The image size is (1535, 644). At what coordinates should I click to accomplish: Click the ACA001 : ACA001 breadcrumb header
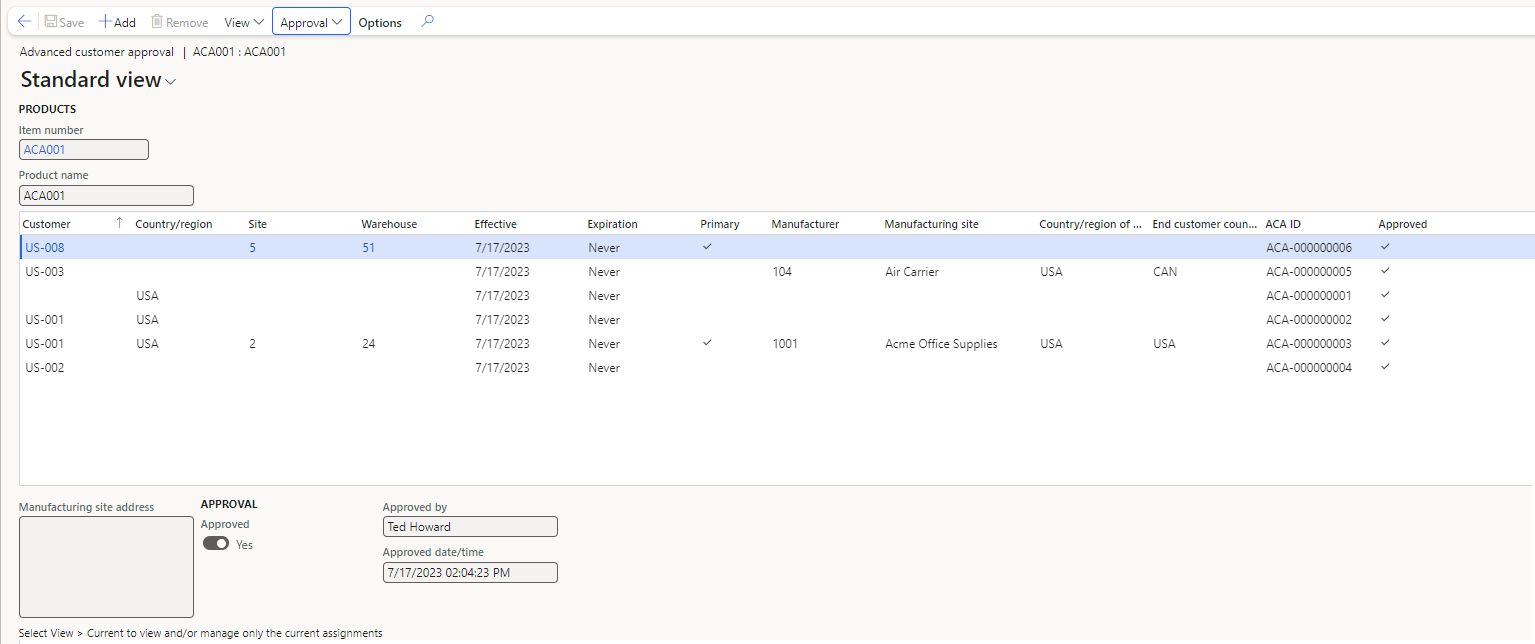[x=239, y=52]
